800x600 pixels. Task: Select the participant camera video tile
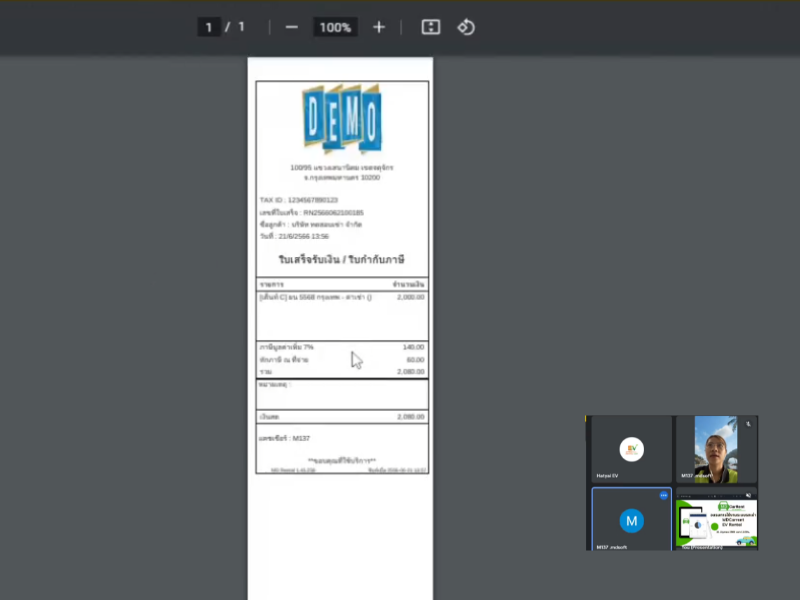pos(716,449)
